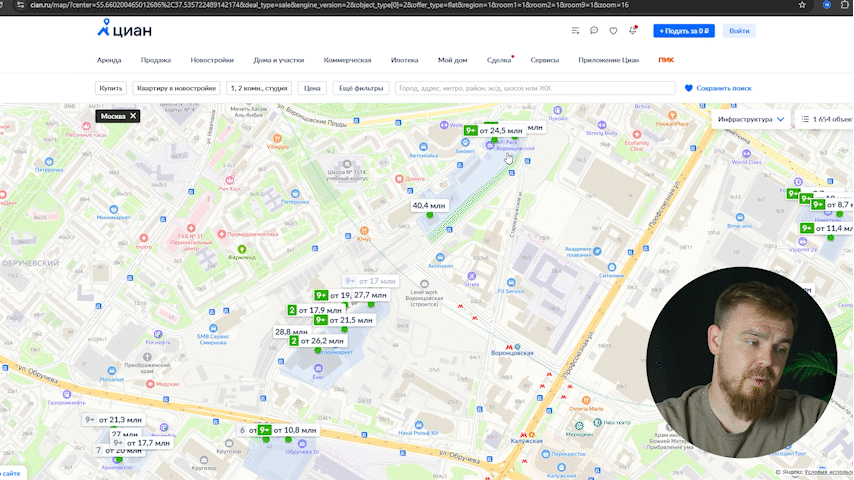
Task: Select the от 17,9 млн price marker
Action: [x=315, y=310]
